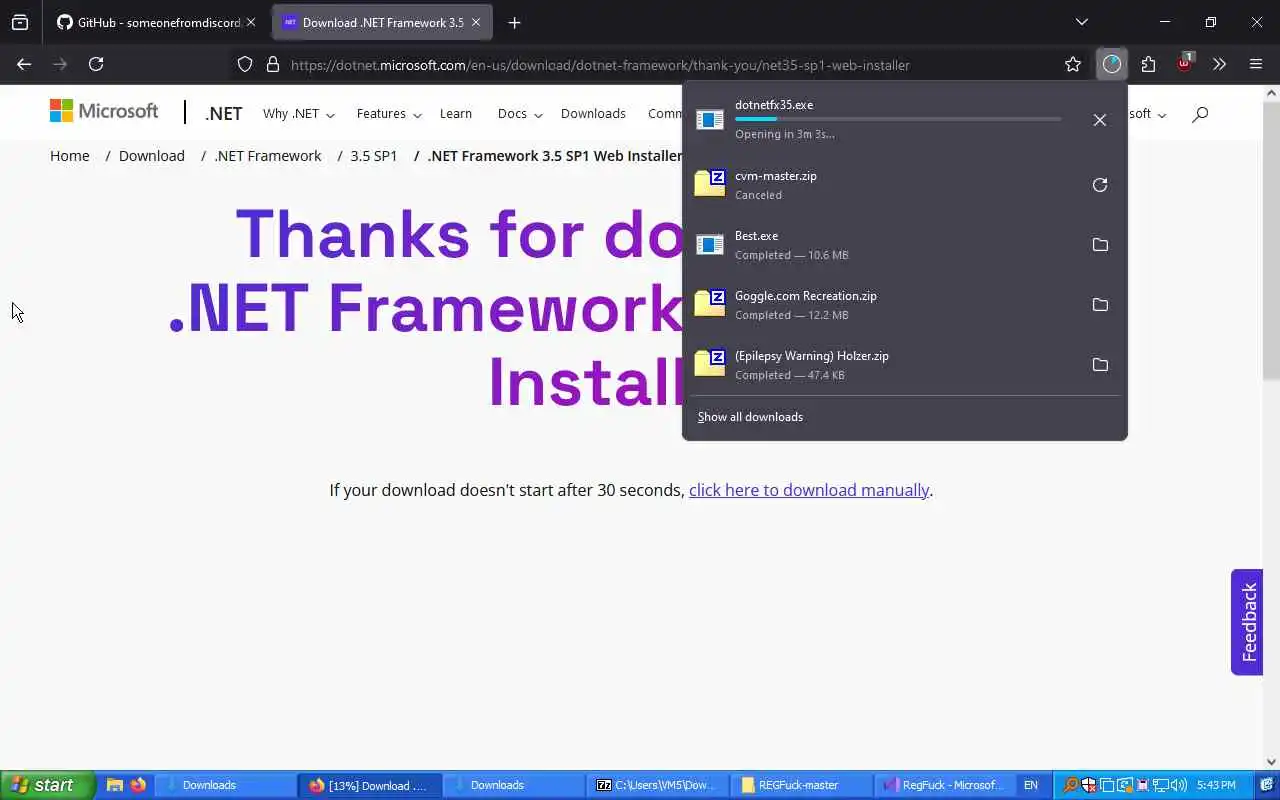Open the Extensions puzzle icon

point(1148,64)
